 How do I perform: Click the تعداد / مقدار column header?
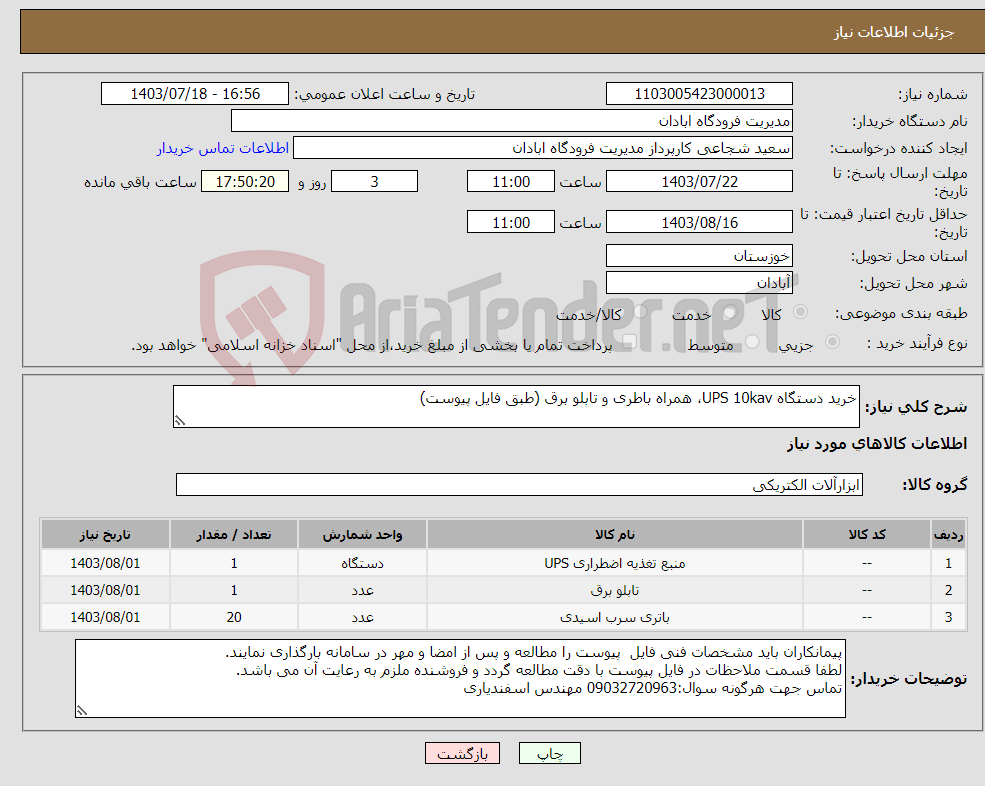click(x=234, y=534)
